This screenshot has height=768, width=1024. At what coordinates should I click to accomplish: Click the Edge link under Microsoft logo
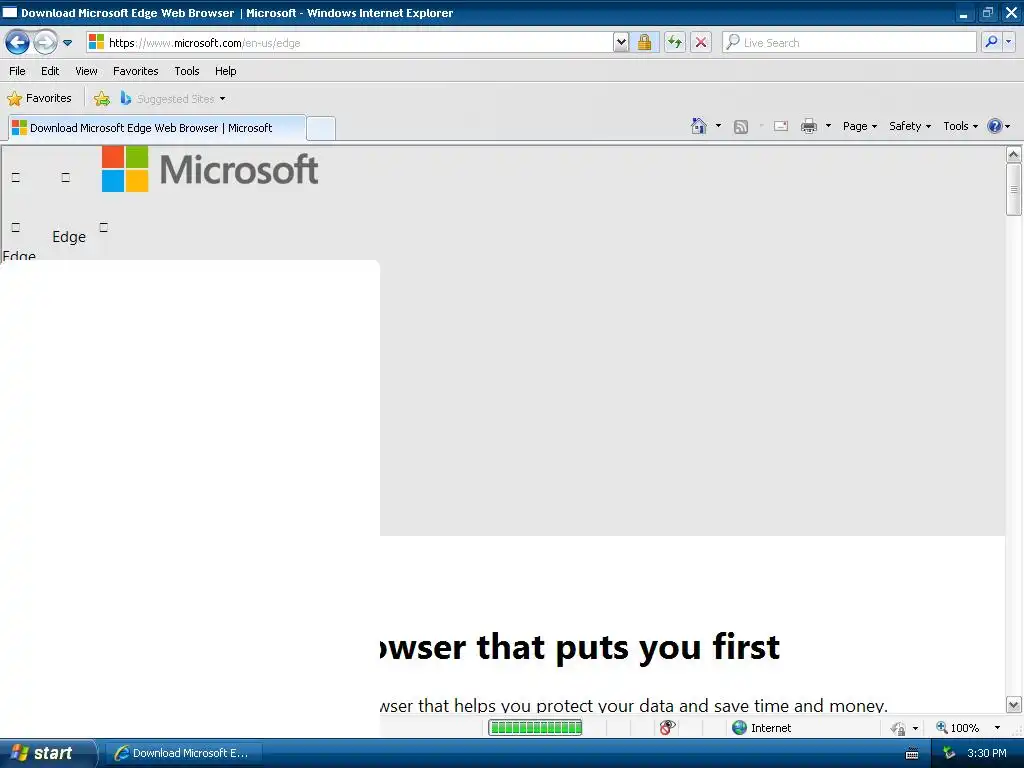pos(69,236)
